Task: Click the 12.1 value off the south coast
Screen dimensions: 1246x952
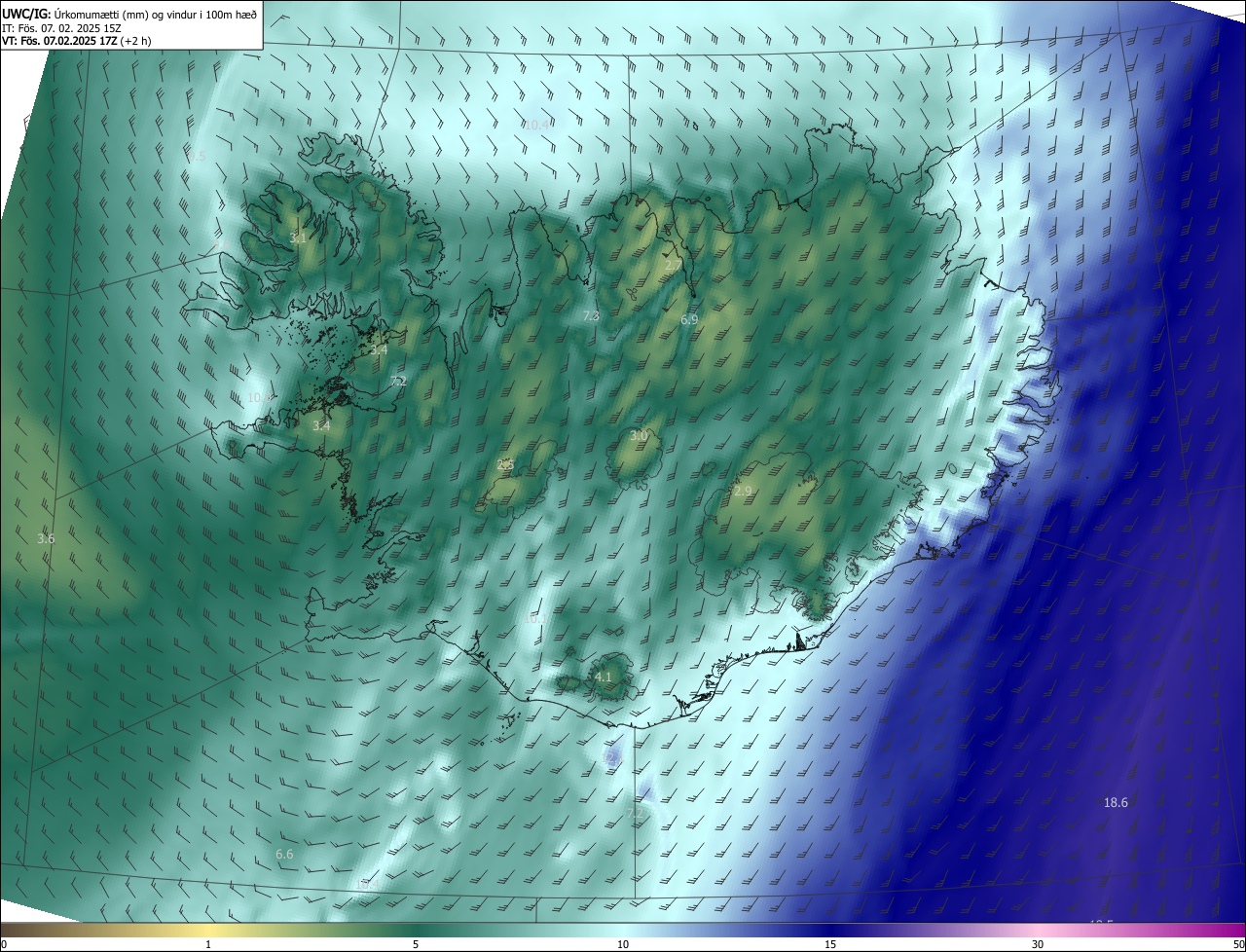Action: click(x=611, y=756)
